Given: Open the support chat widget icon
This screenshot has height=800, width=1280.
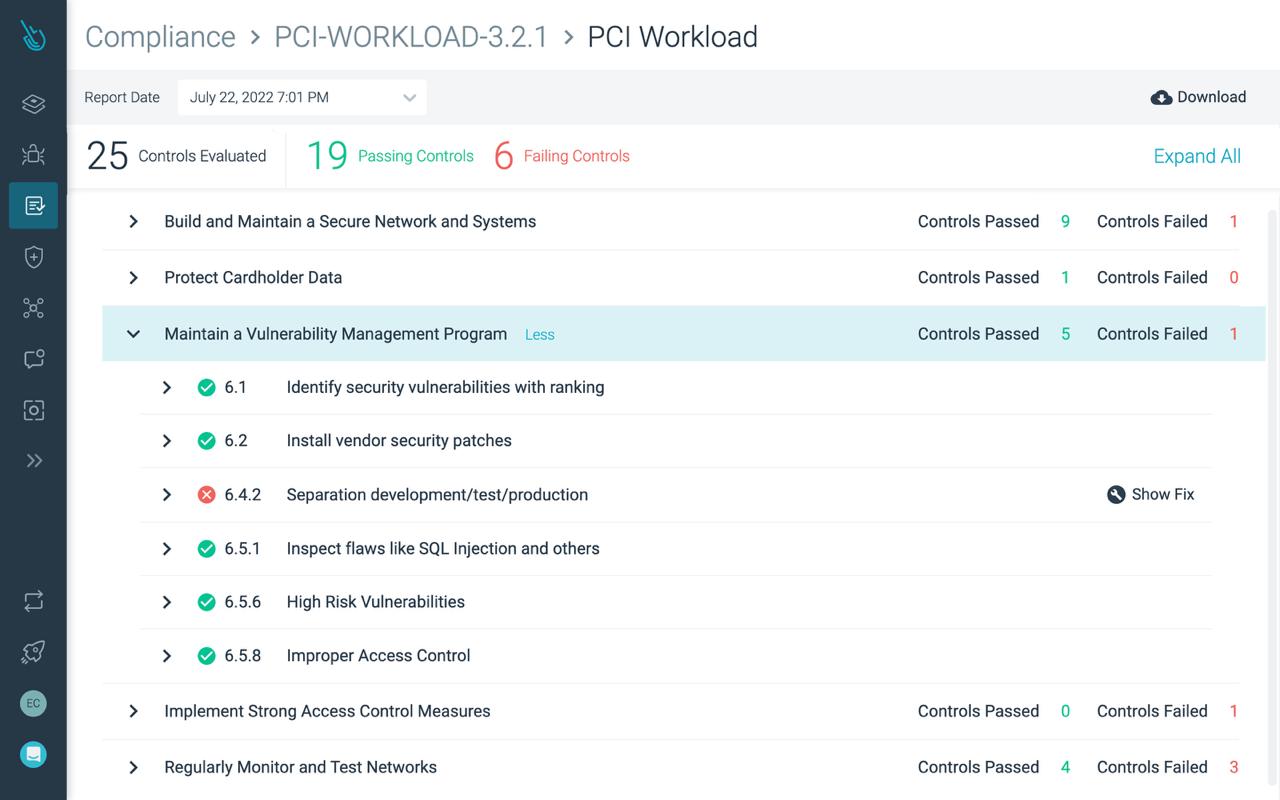Looking at the screenshot, I should pyautogui.click(x=33, y=754).
